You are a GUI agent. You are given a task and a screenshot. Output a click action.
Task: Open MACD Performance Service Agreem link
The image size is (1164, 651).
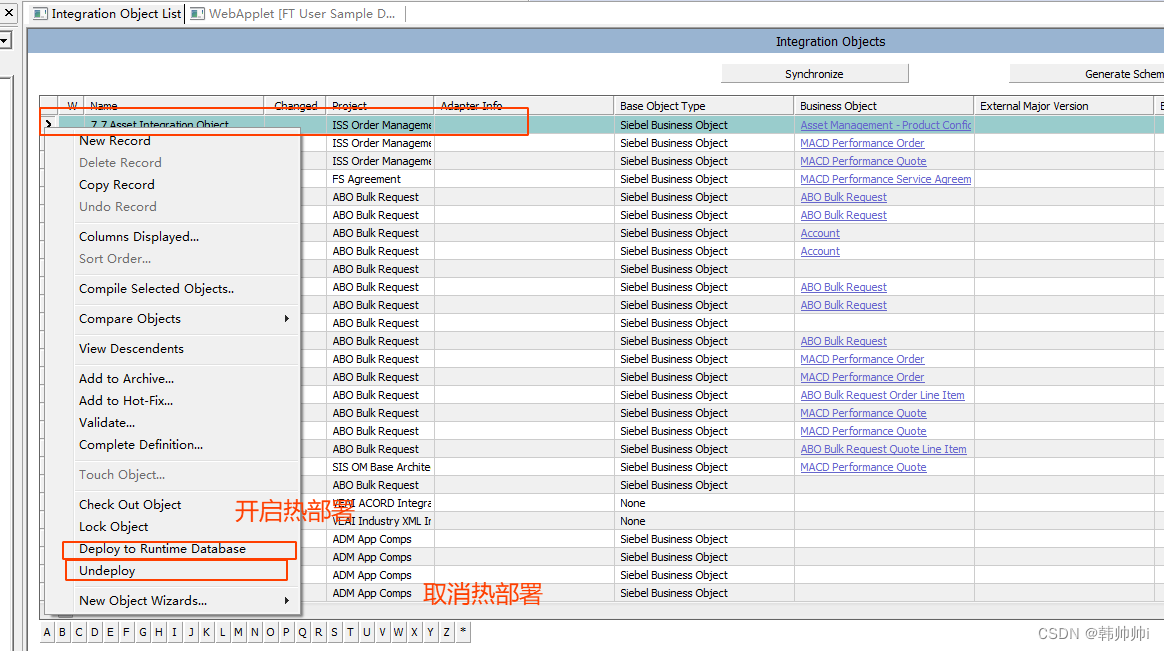click(886, 179)
